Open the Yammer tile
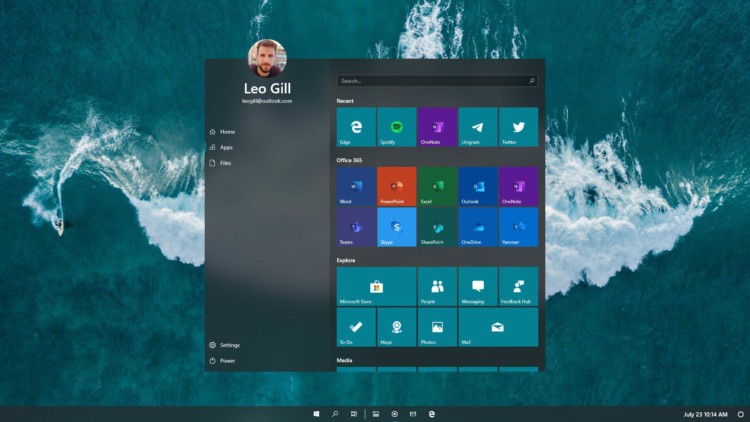 (519, 227)
